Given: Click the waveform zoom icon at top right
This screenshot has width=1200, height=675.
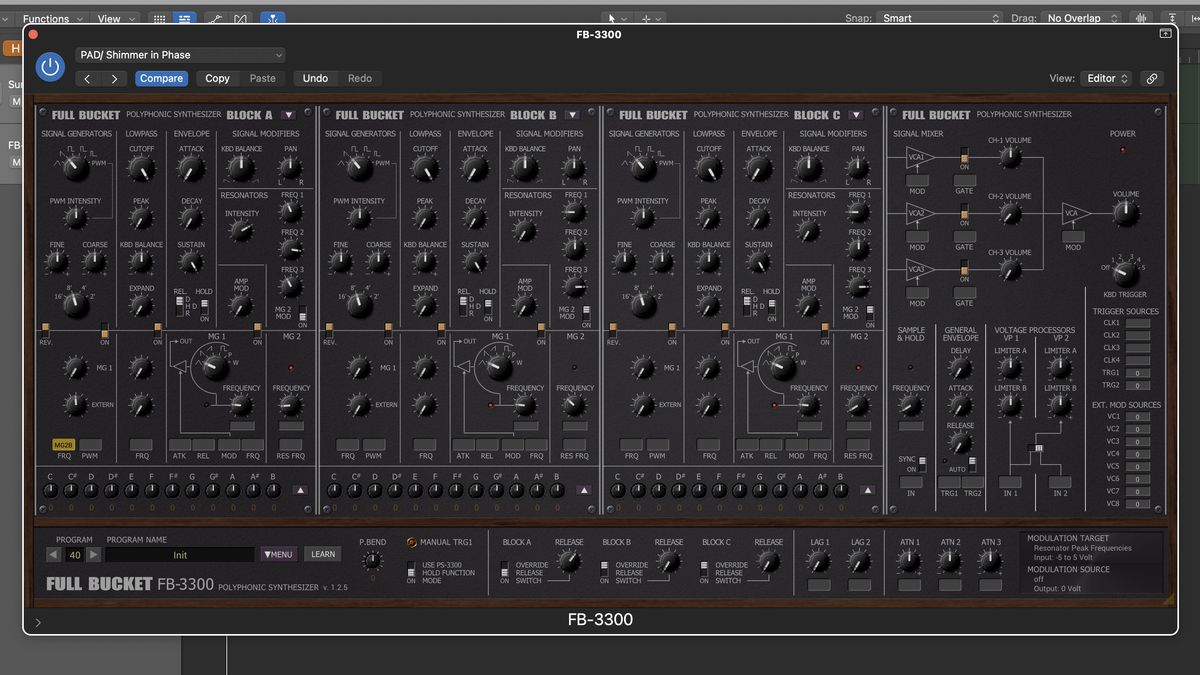Looking at the screenshot, I should 1140,18.
